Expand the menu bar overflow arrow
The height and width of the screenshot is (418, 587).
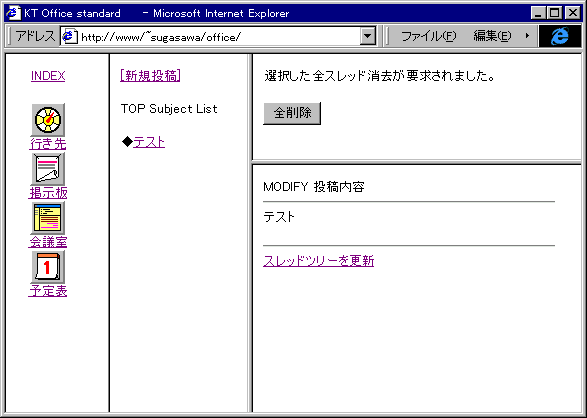coord(527,36)
